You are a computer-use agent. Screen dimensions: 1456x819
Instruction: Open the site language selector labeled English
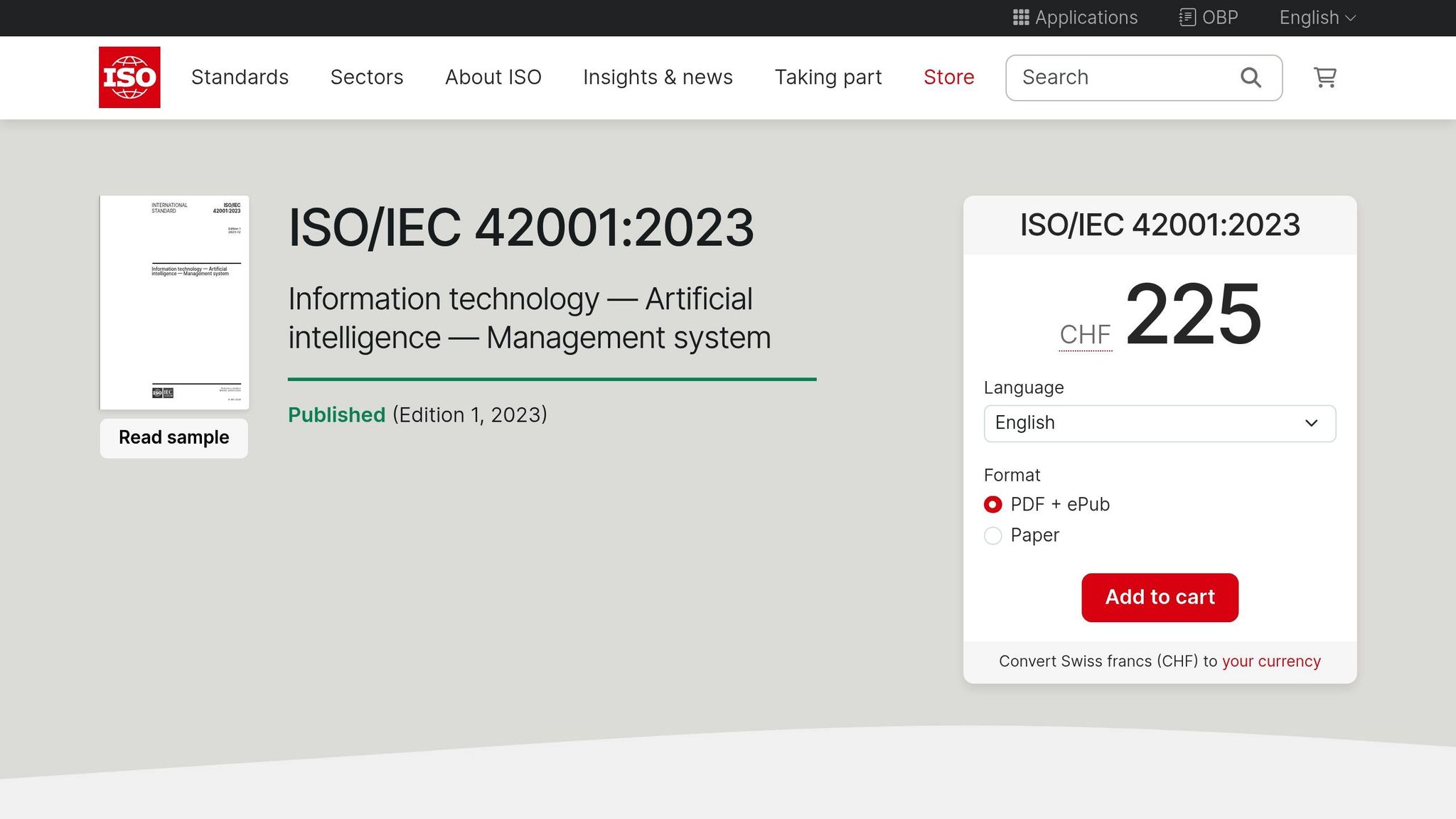pyautogui.click(x=1316, y=17)
